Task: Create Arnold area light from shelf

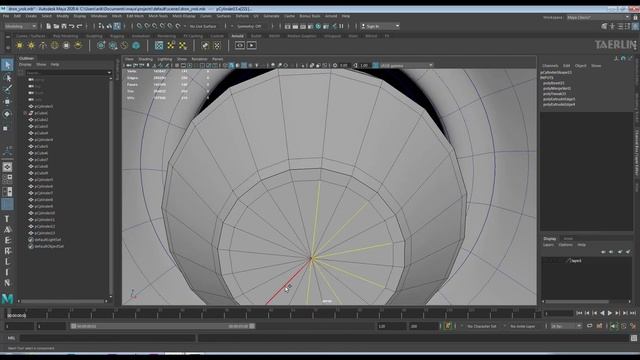Action: tap(19, 45)
